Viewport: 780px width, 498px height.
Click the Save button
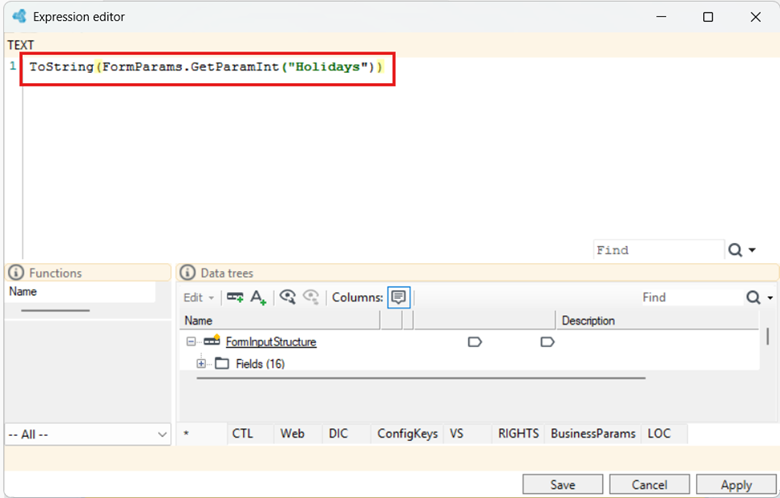click(x=563, y=484)
